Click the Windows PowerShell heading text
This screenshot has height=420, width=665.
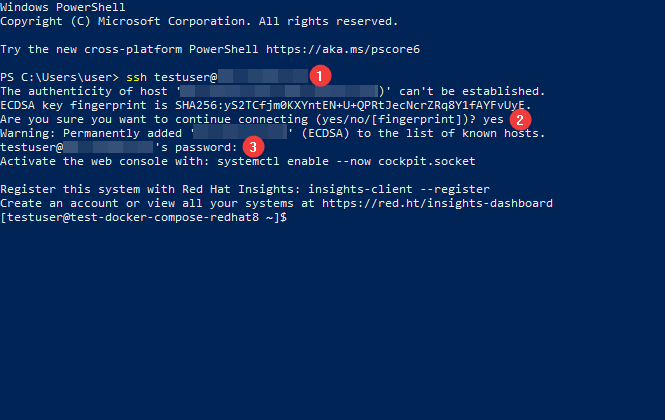tap(62, 7)
